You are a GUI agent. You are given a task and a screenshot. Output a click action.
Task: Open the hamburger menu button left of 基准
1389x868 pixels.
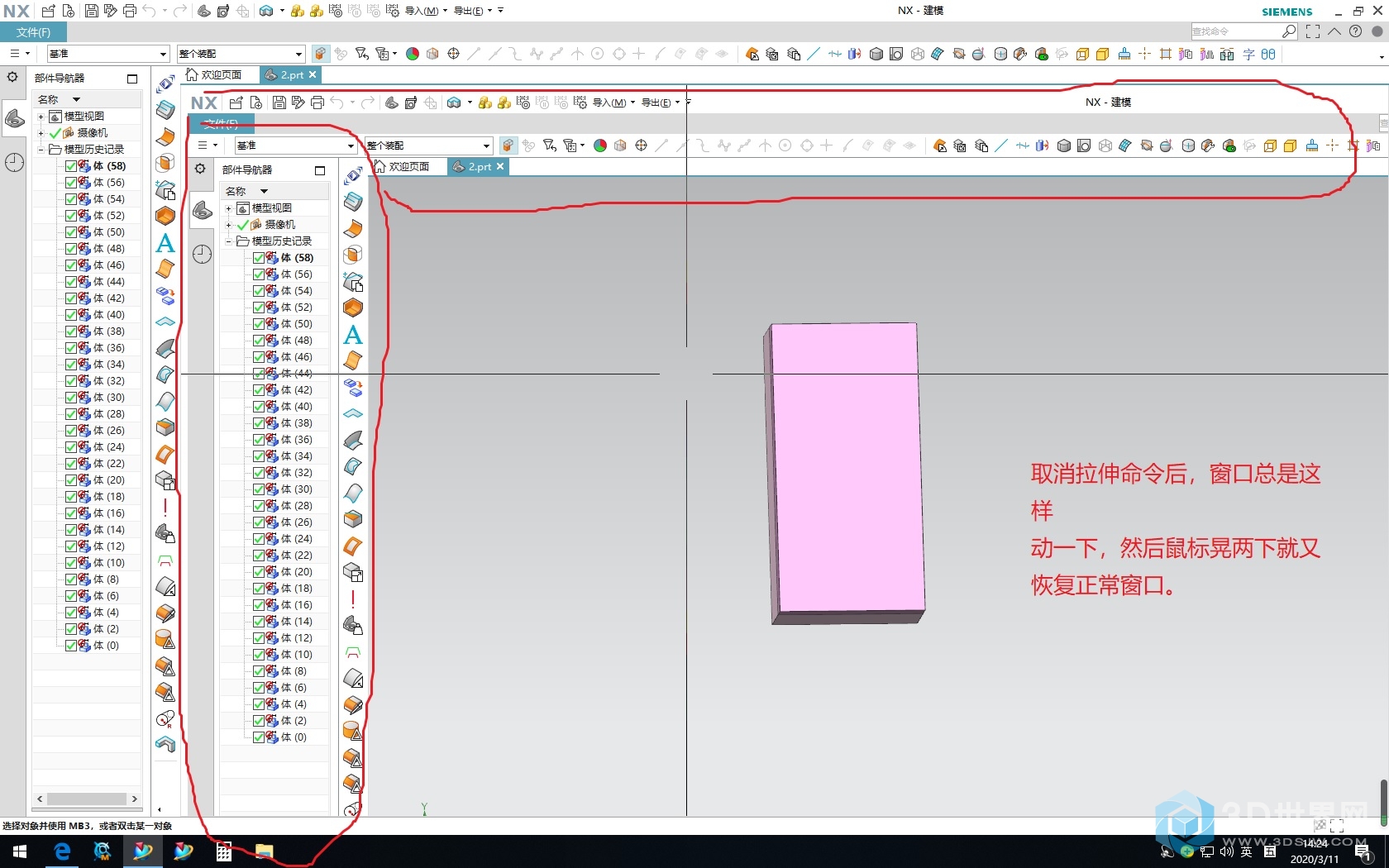point(20,54)
